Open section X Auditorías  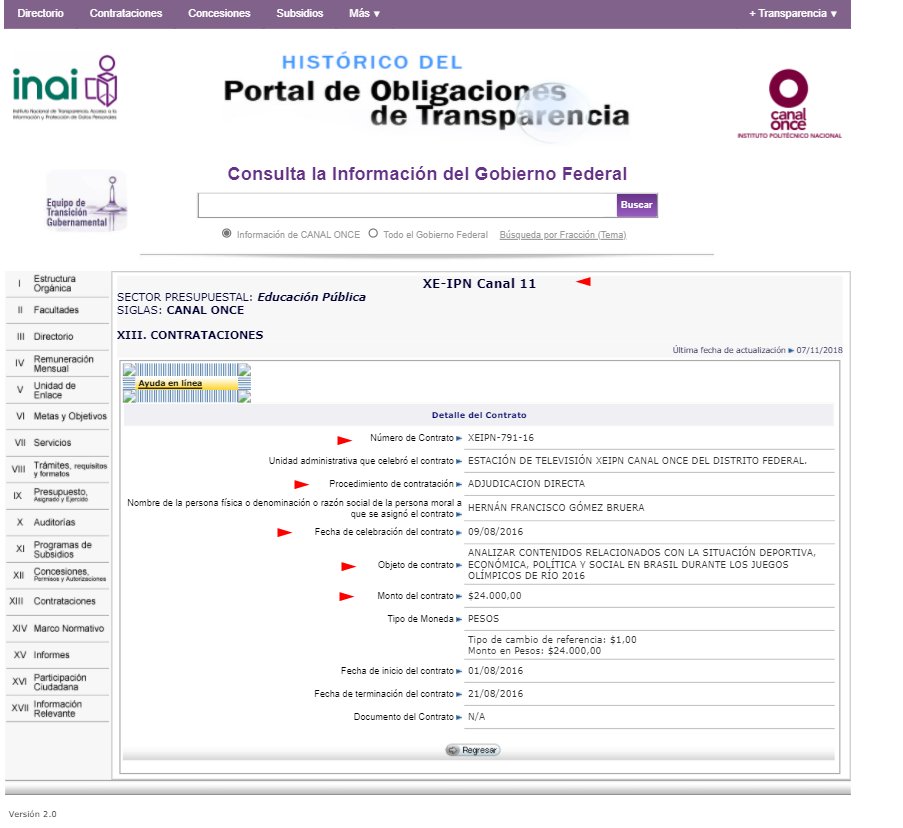57,522
